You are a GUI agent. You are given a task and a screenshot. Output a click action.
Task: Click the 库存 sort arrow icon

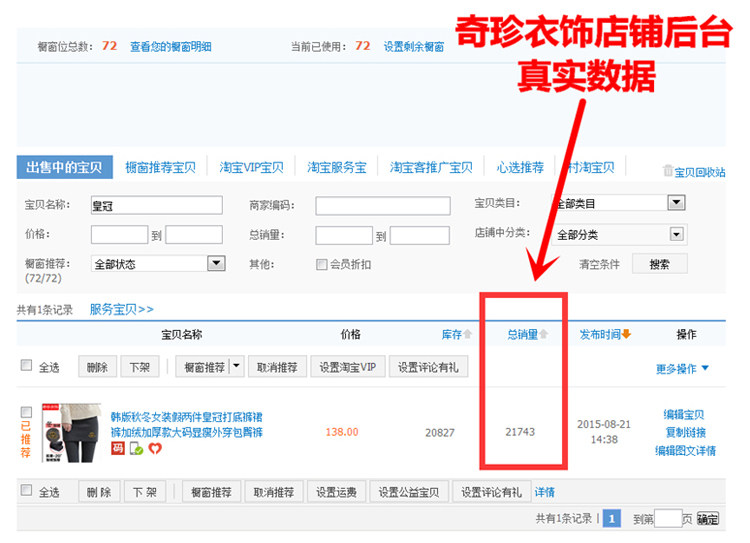click(x=467, y=334)
